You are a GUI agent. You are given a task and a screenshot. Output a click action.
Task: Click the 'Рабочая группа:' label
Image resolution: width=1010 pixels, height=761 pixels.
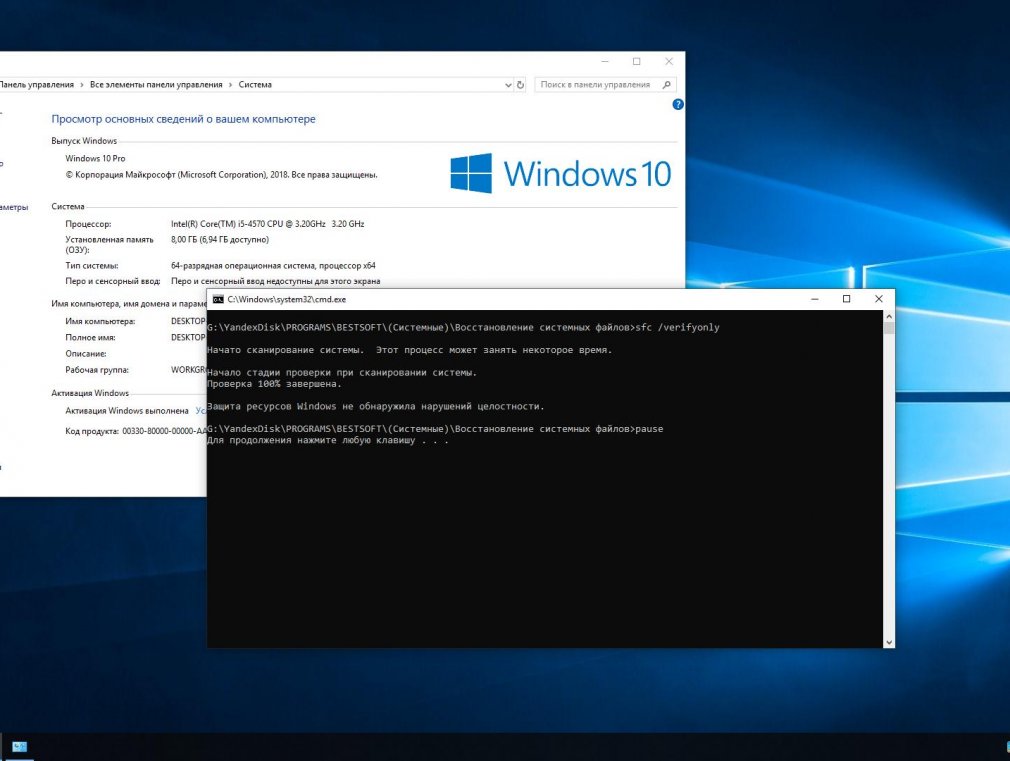click(97, 370)
